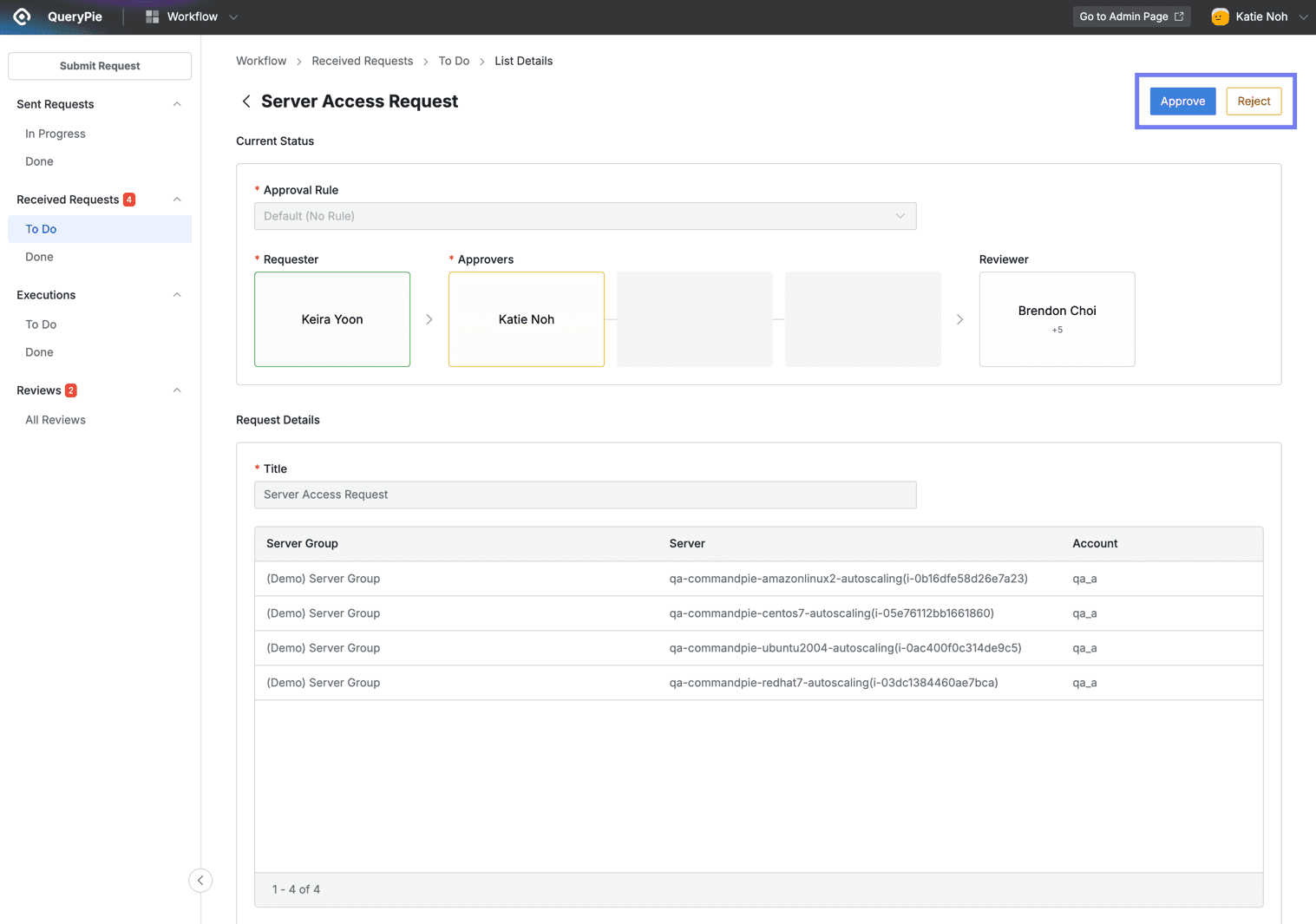The image size is (1316, 924).
Task: Select To Do under Received Requests
Action: (x=41, y=228)
